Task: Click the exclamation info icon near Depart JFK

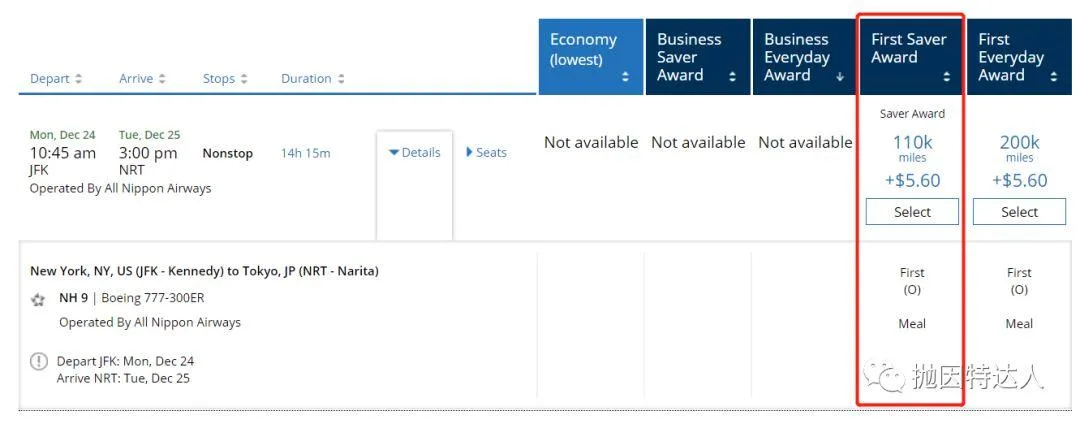Action: click(x=39, y=361)
